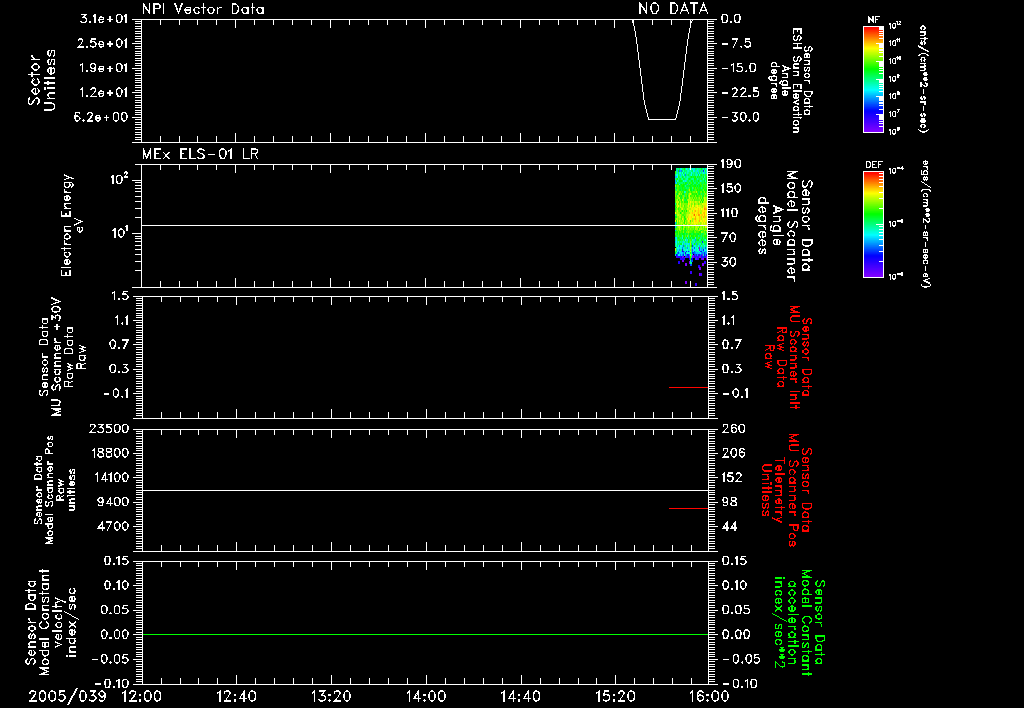Click the '150' scanner angle tick

(x=731, y=188)
